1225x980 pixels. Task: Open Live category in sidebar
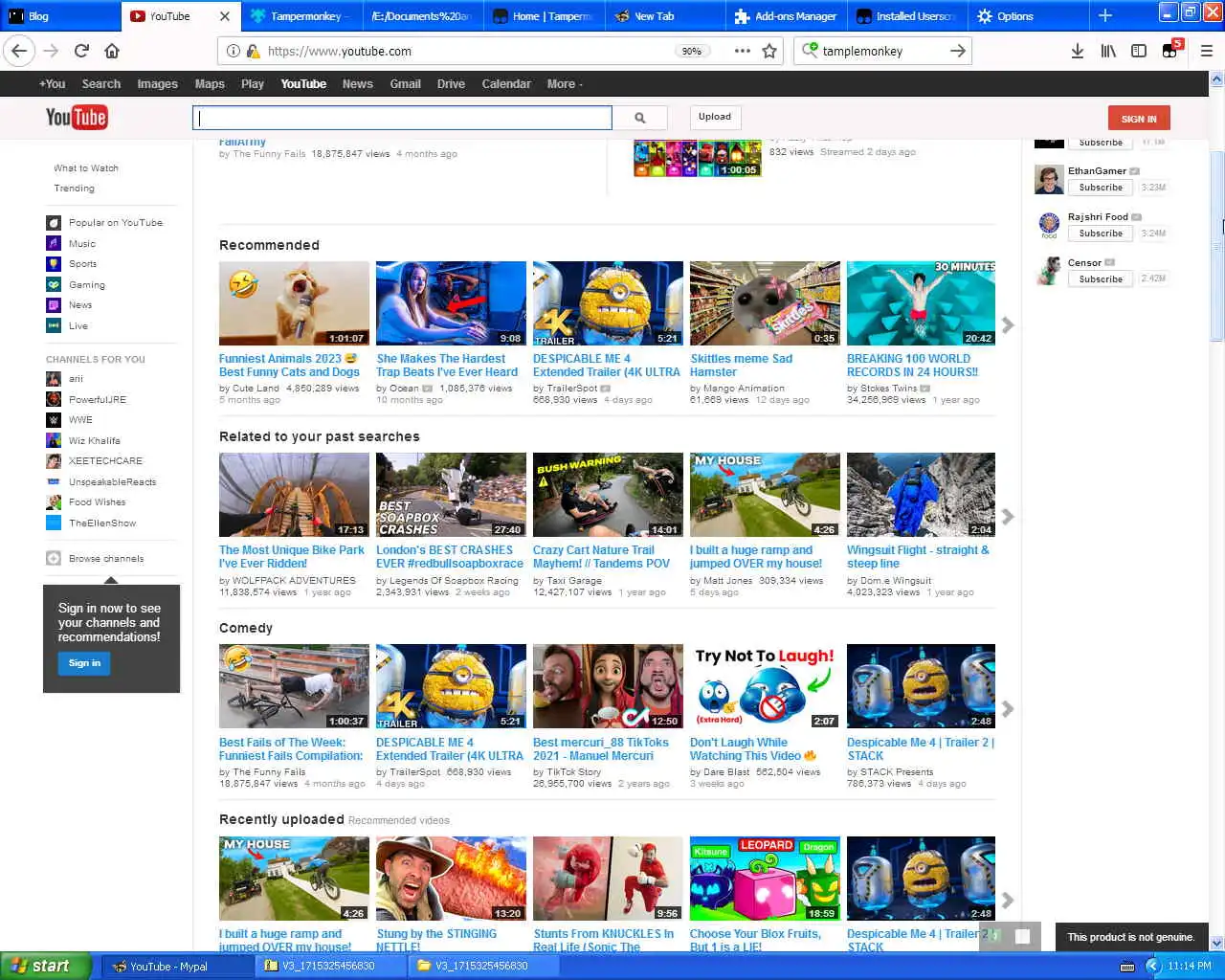(x=78, y=326)
